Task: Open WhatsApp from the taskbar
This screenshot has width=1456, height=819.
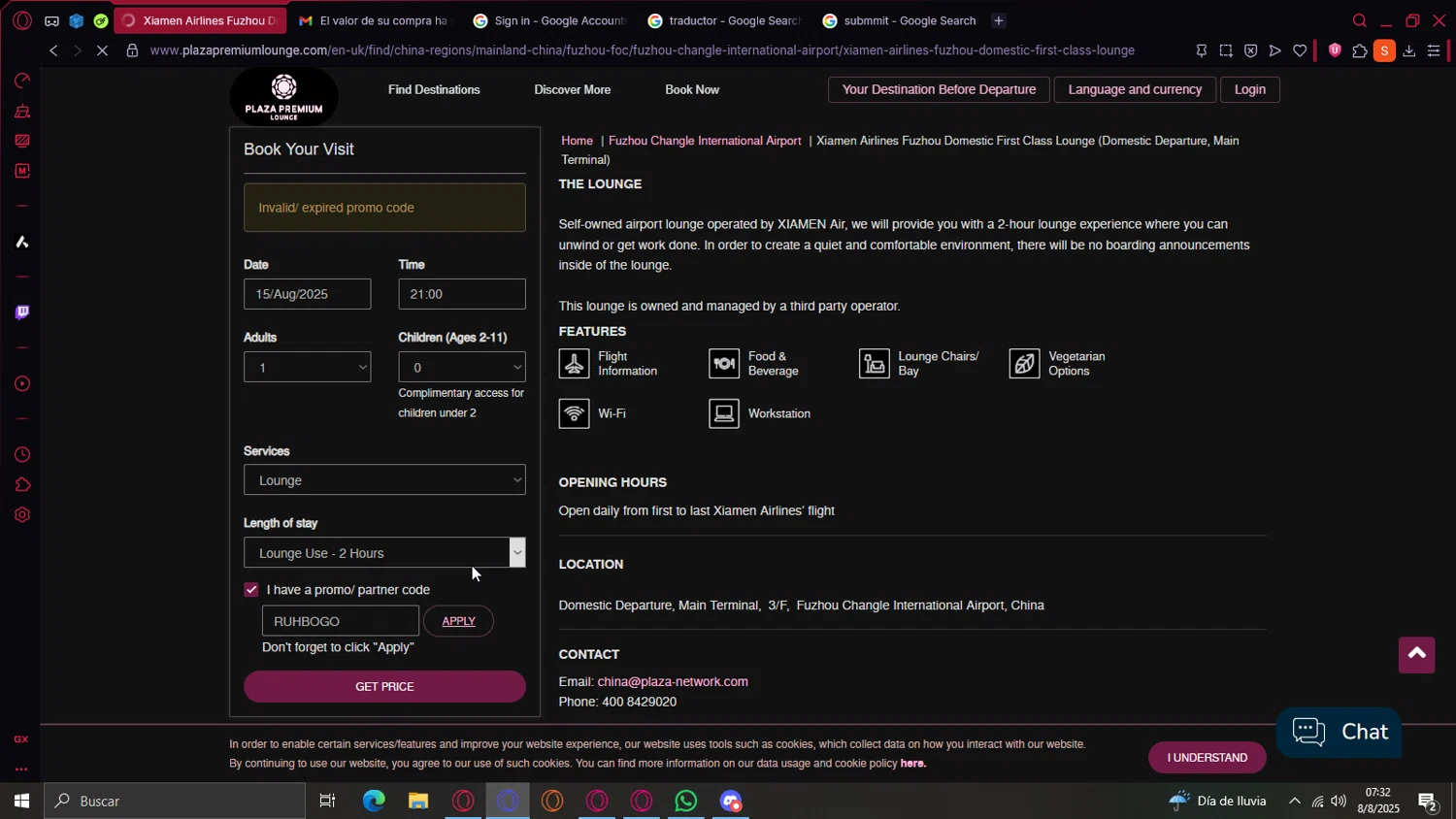Action: coord(686,801)
